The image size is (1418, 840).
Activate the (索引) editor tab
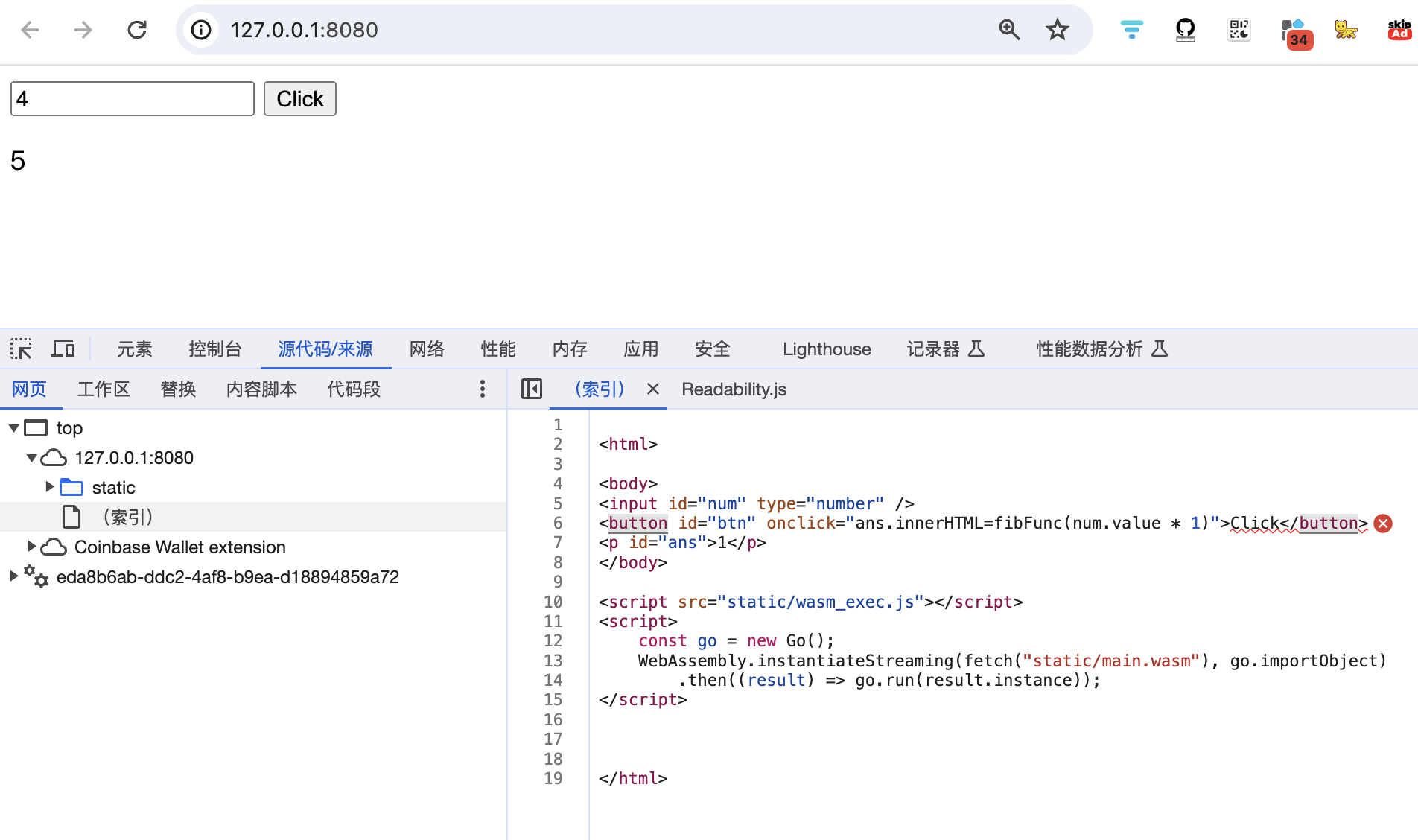[600, 389]
